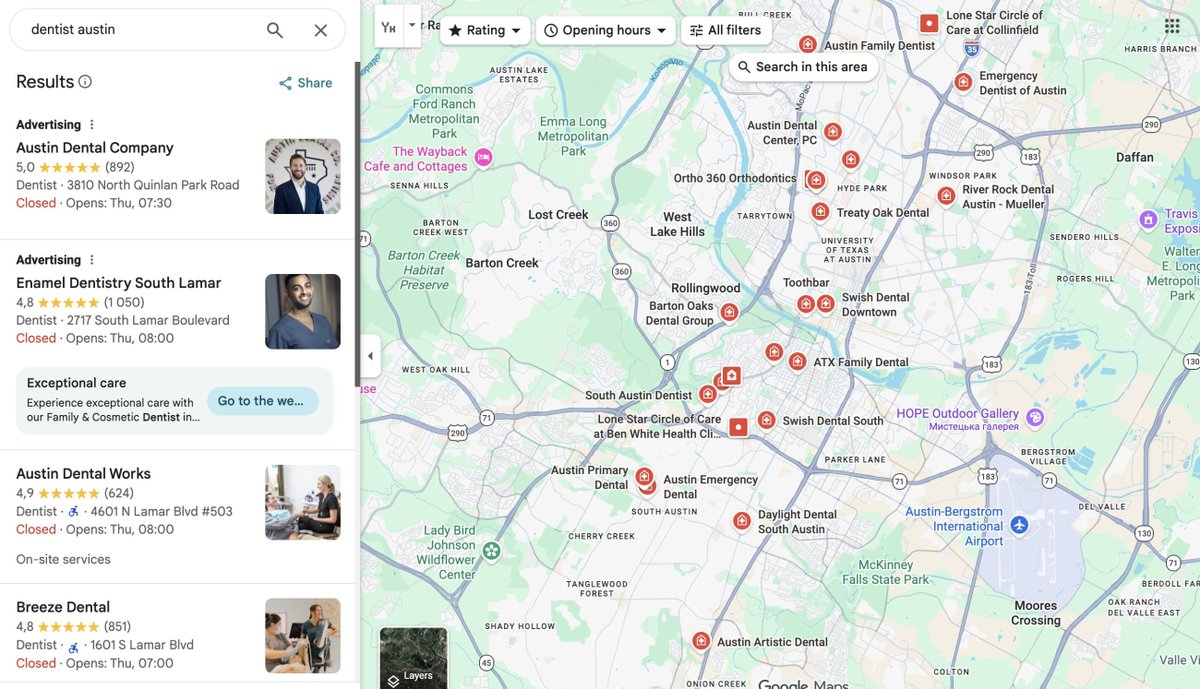Viewport: 1200px width, 689px height.
Task: Select the Swish Dental Downtown pin
Action: tap(825, 302)
